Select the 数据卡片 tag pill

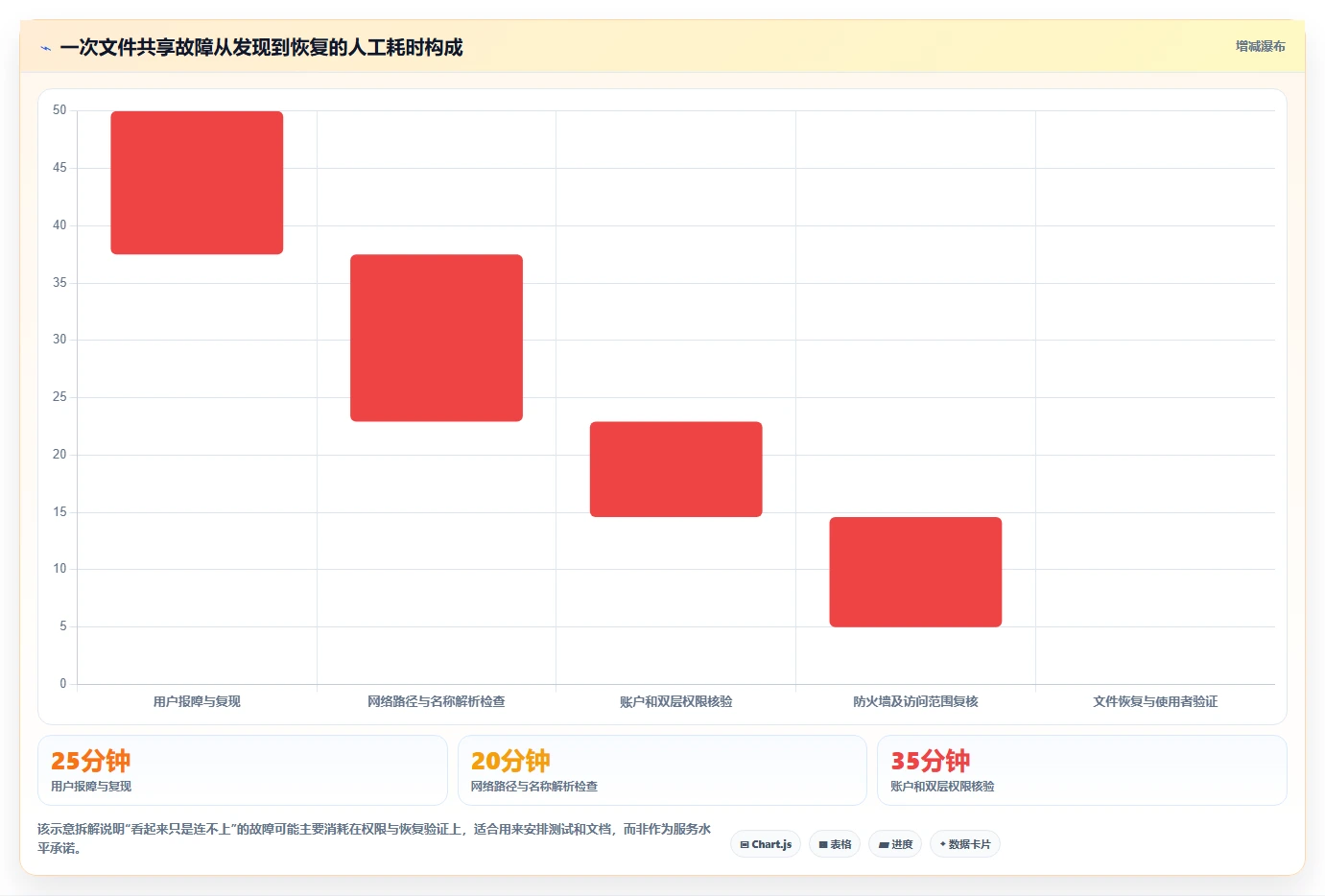click(965, 844)
